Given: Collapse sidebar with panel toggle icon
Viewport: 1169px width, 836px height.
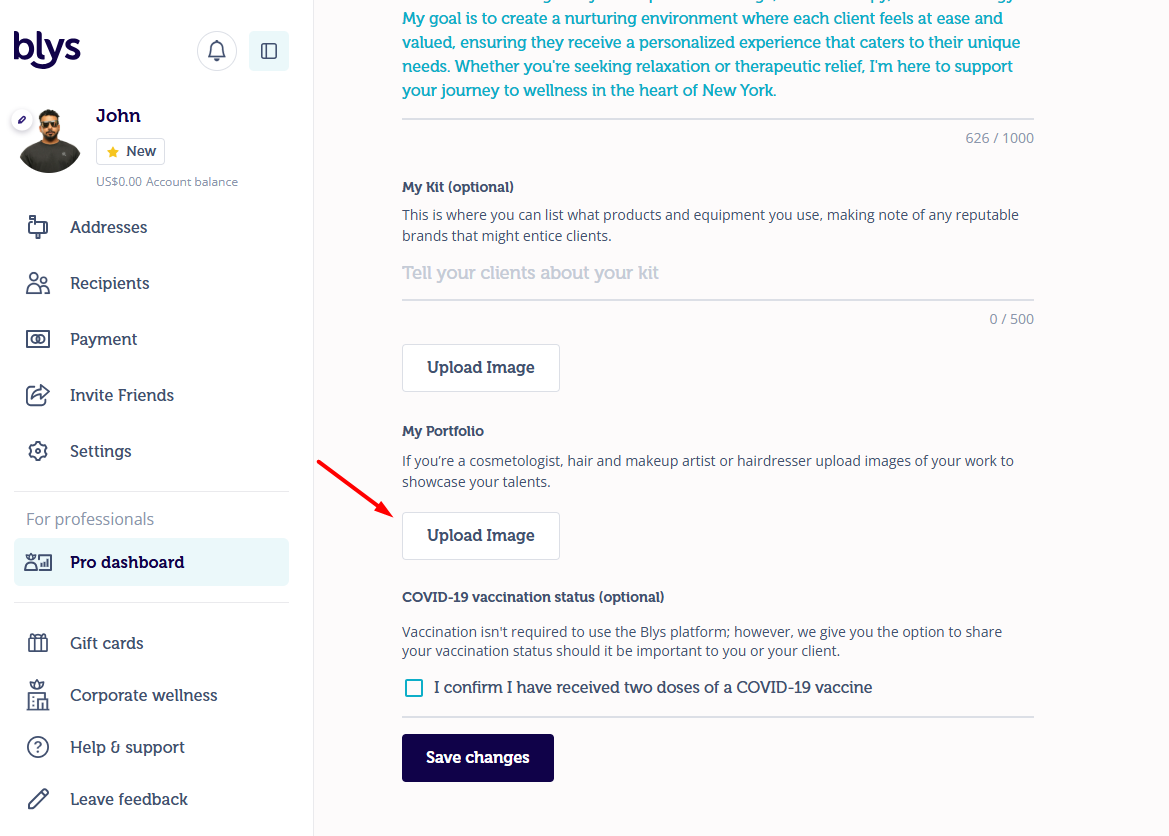Looking at the screenshot, I should pyautogui.click(x=269, y=51).
